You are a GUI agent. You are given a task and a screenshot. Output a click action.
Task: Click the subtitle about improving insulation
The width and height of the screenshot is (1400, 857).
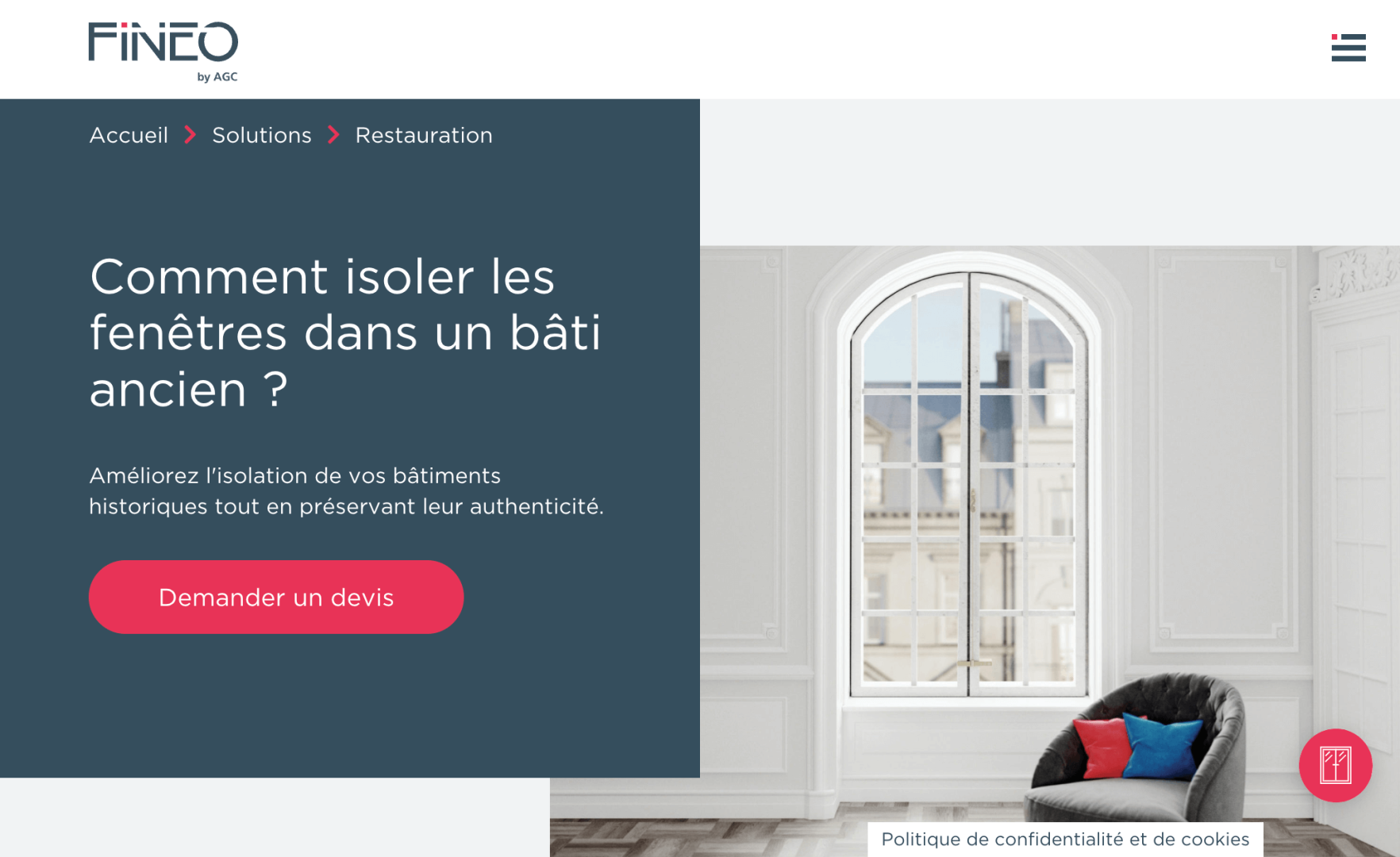(x=346, y=490)
